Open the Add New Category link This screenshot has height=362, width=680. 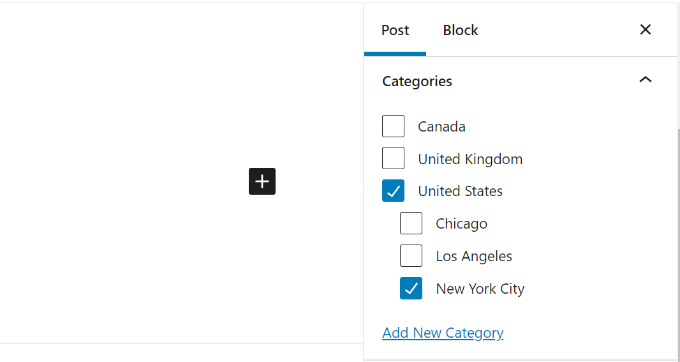443,333
